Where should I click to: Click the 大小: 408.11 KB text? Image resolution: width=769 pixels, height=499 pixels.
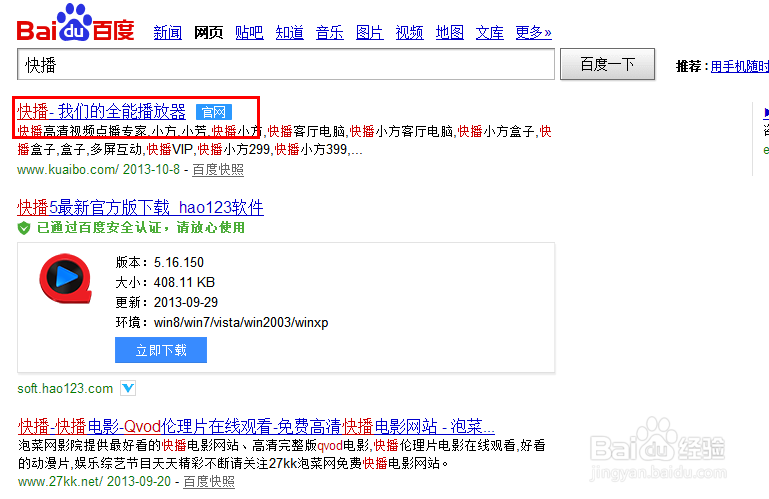click(x=165, y=283)
